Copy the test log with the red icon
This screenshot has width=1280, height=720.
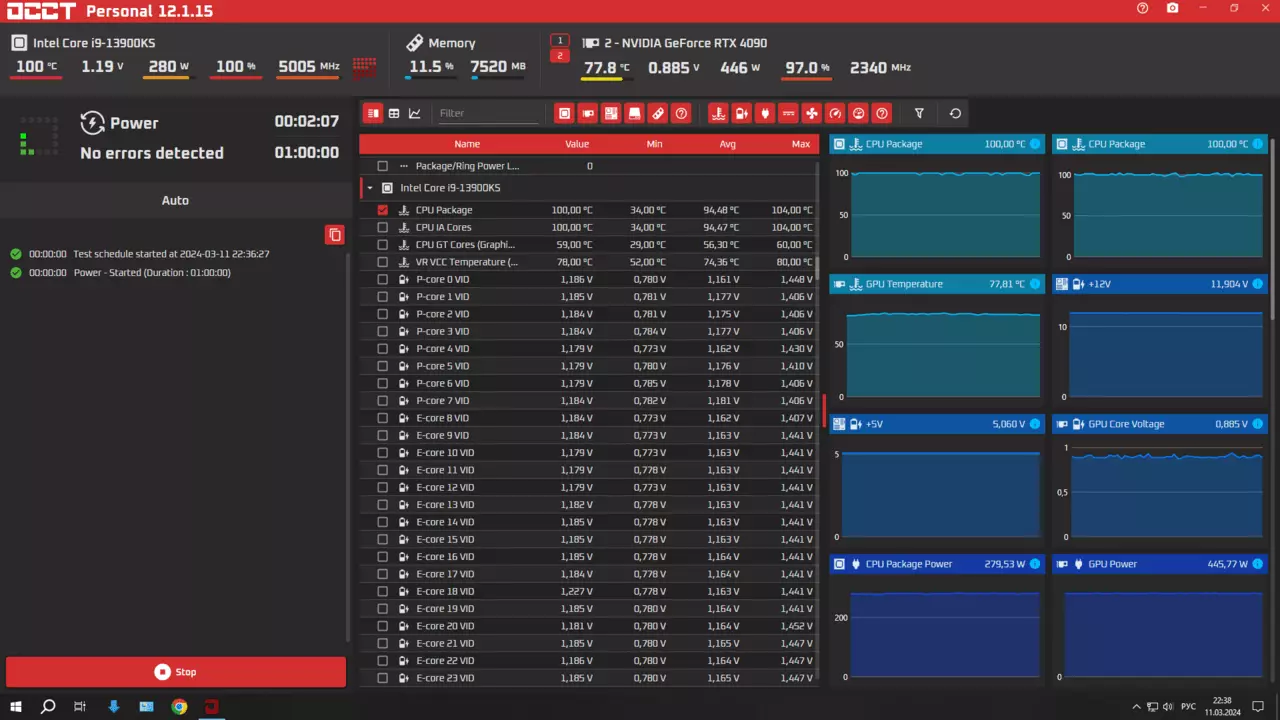[335, 235]
